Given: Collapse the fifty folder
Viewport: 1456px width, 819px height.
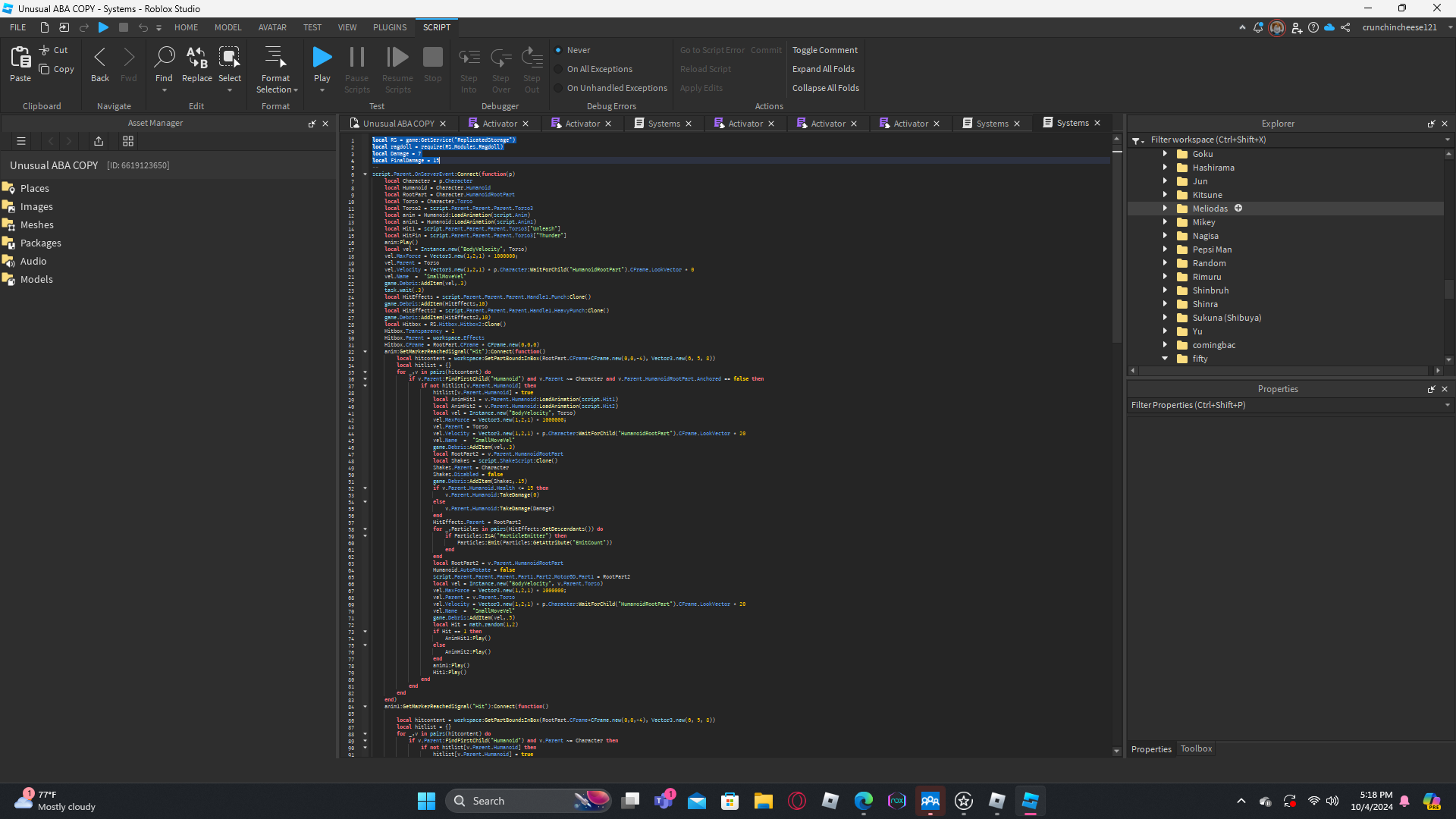Looking at the screenshot, I should [x=1165, y=358].
